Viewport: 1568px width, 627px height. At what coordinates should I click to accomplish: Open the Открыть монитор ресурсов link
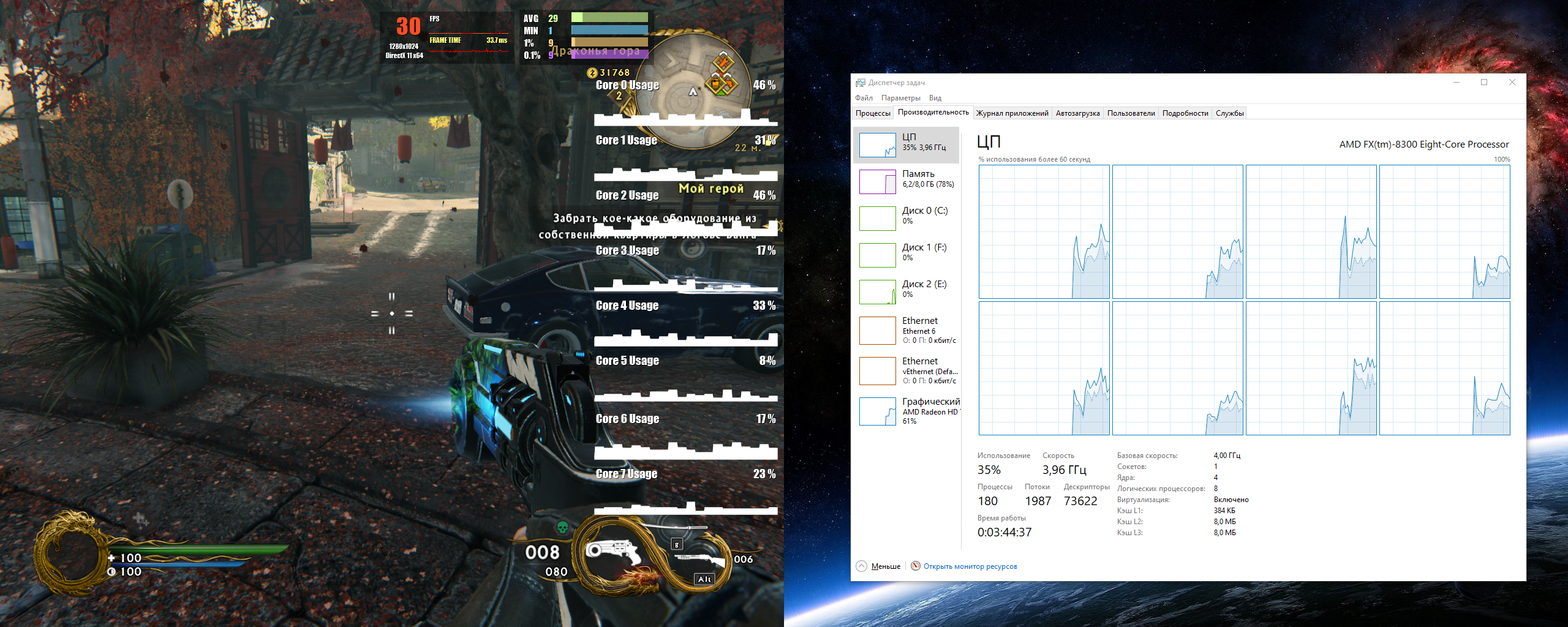(970, 566)
